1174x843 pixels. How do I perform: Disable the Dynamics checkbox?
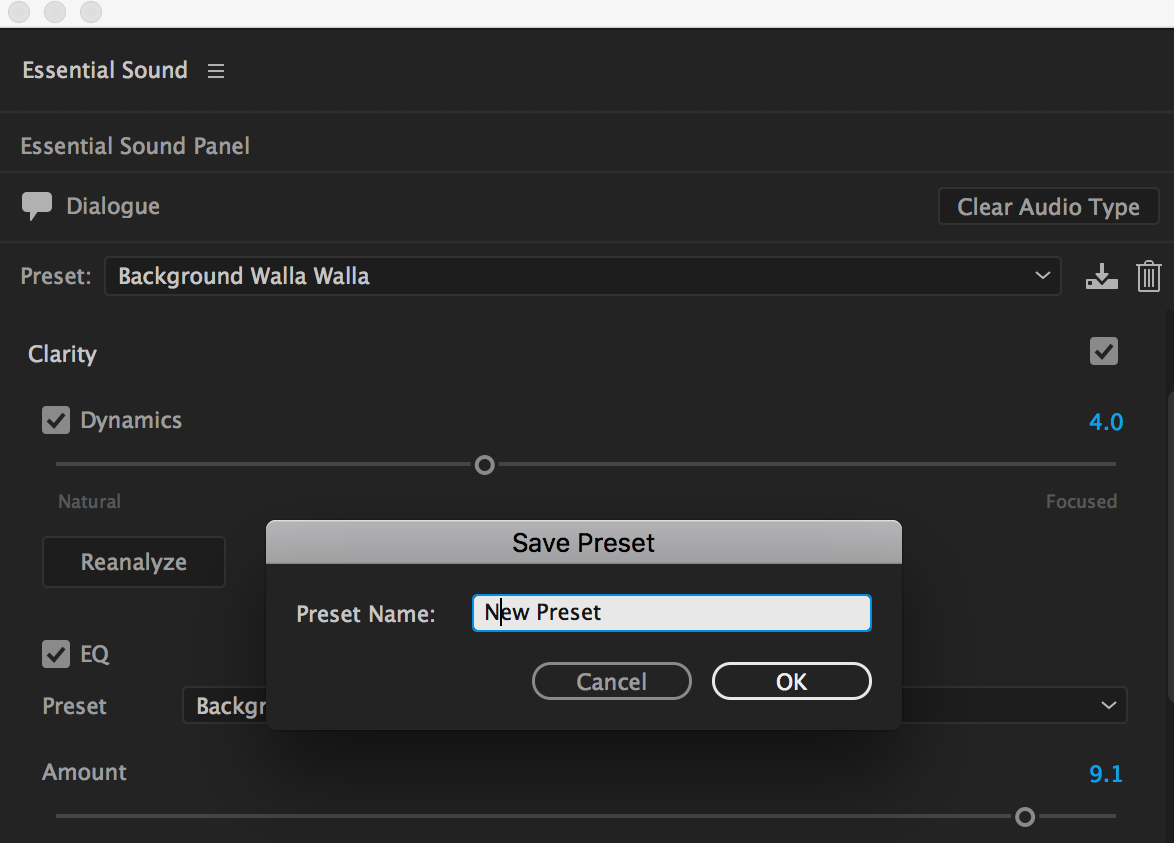point(55,420)
